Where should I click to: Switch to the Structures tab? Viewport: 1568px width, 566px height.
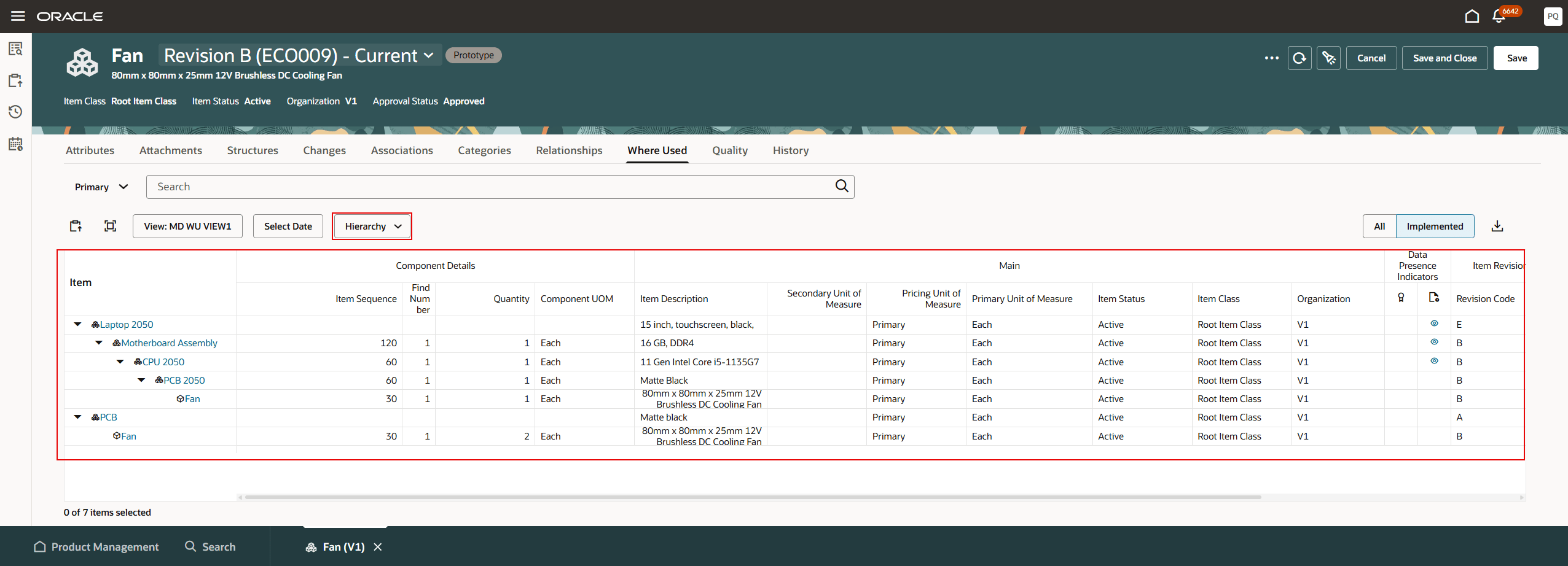(253, 150)
